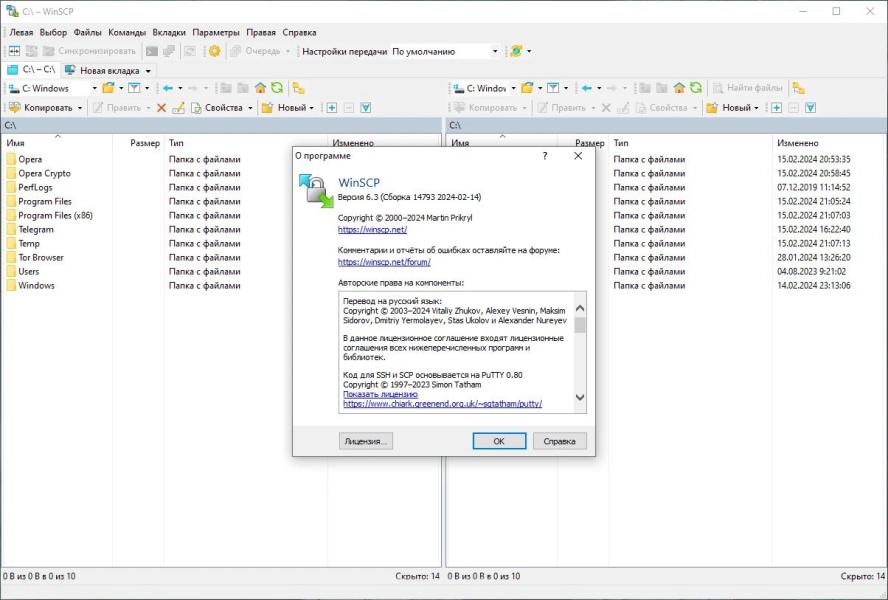Refresh the left panel directory
The height and width of the screenshot is (600, 888).
(277, 88)
